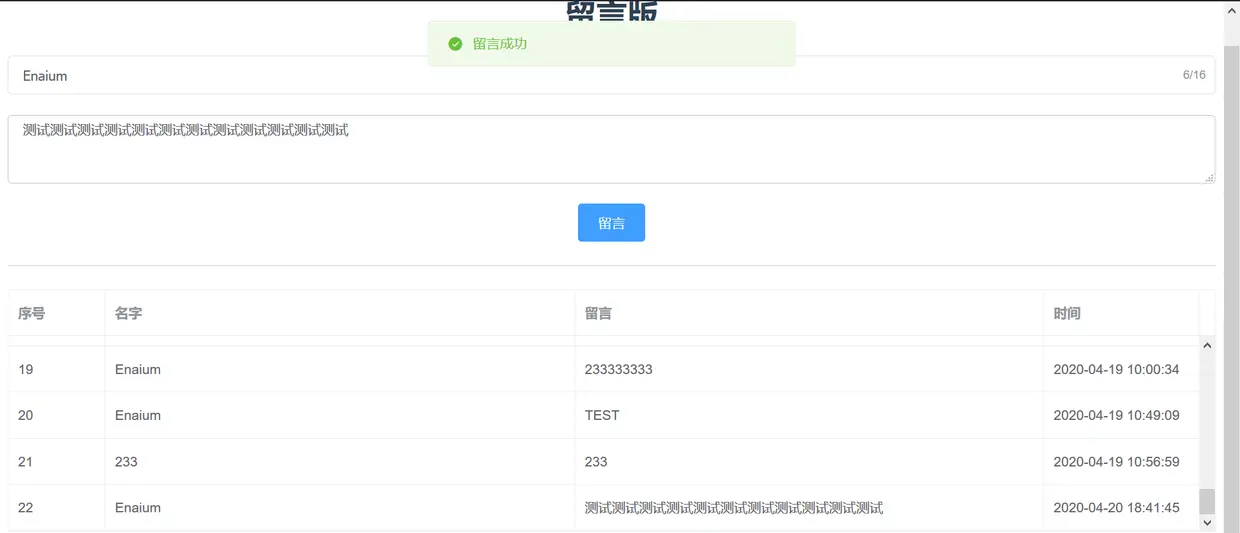
Task: Click timestamp 2020-04-20 18:41:45
Action: point(1116,507)
